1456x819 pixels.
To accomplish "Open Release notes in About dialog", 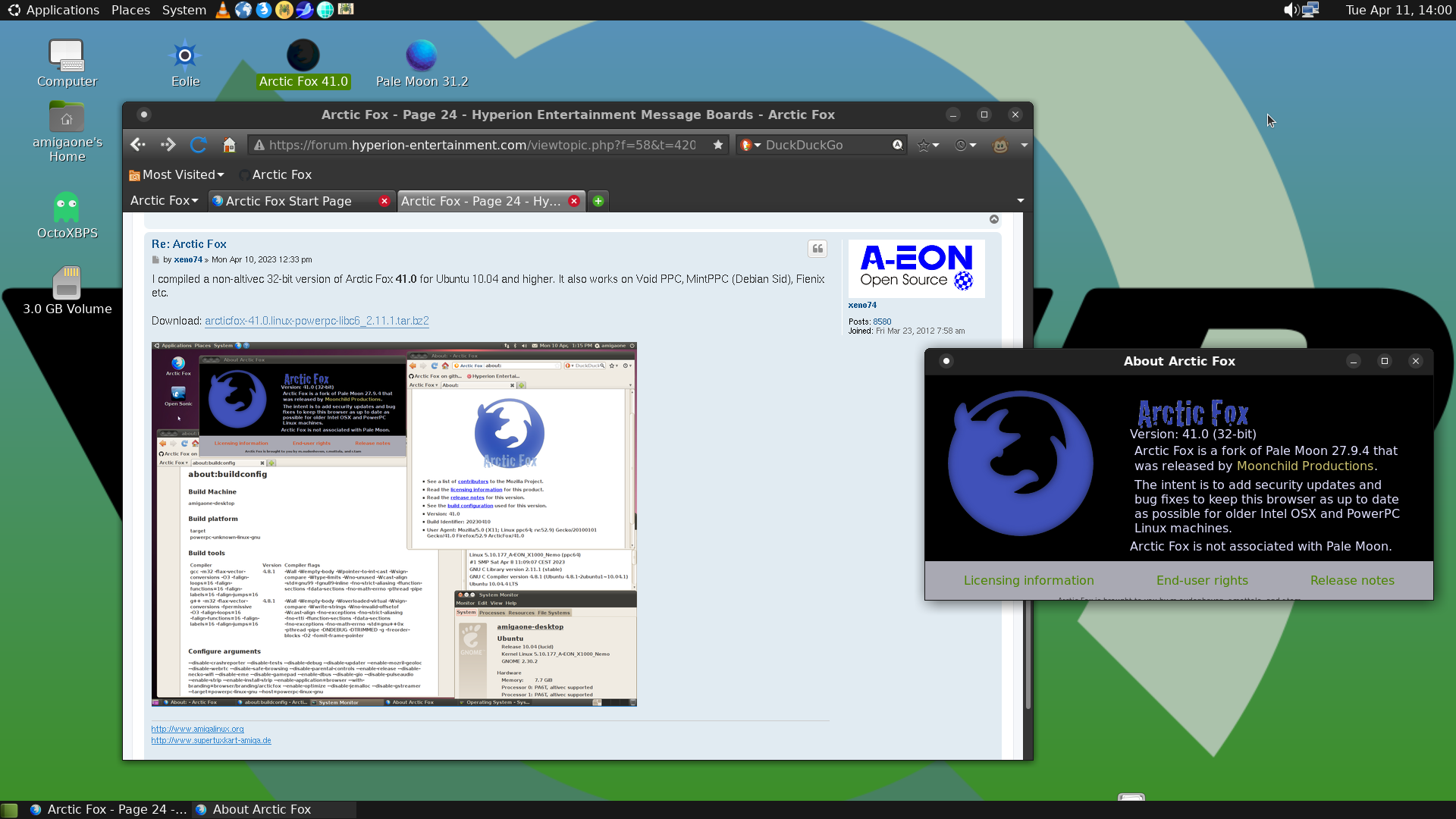I will point(1352,580).
